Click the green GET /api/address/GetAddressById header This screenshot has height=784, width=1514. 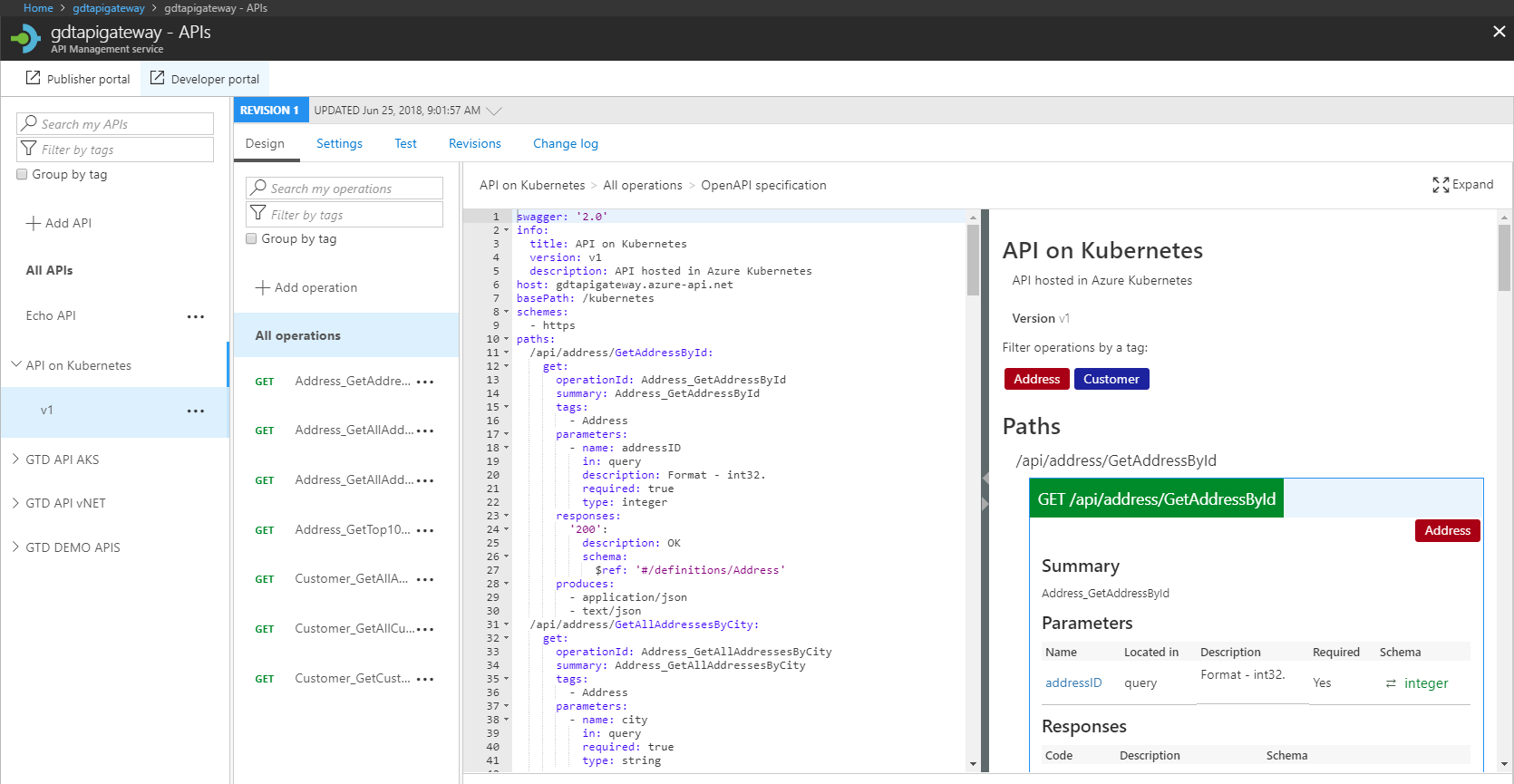(1156, 499)
